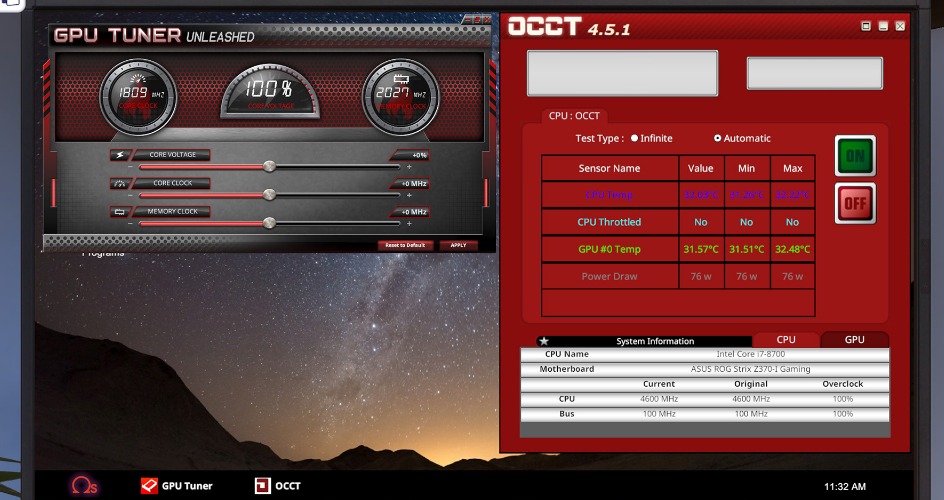The width and height of the screenshot is (944, 500).
Task: Stop the OCCT test with OFF button
Action: click(x=856, y=203)
